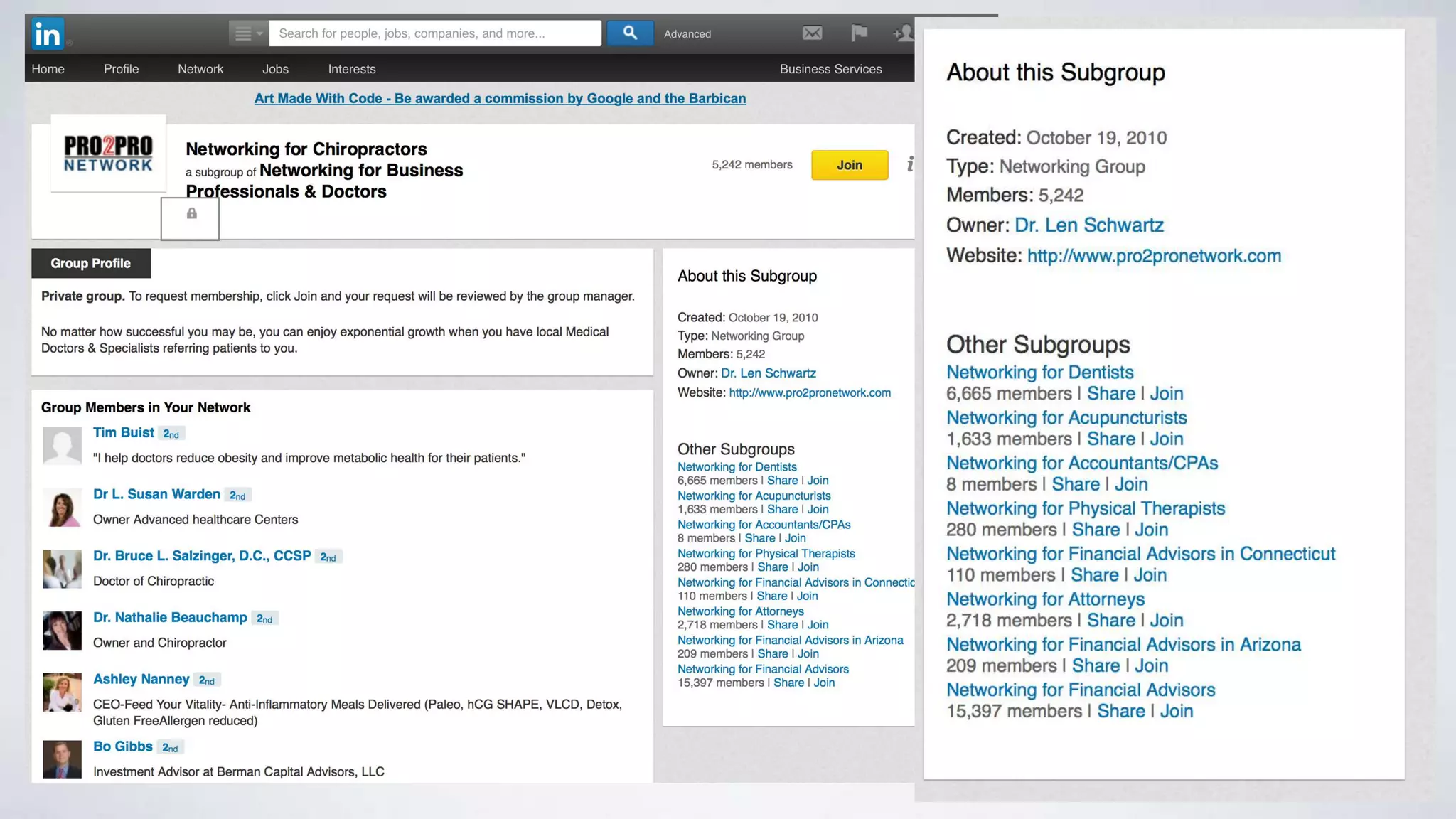
Task: Open the Art Made With Code ad link
Action: pyautogui.click(x=500, y=99)
